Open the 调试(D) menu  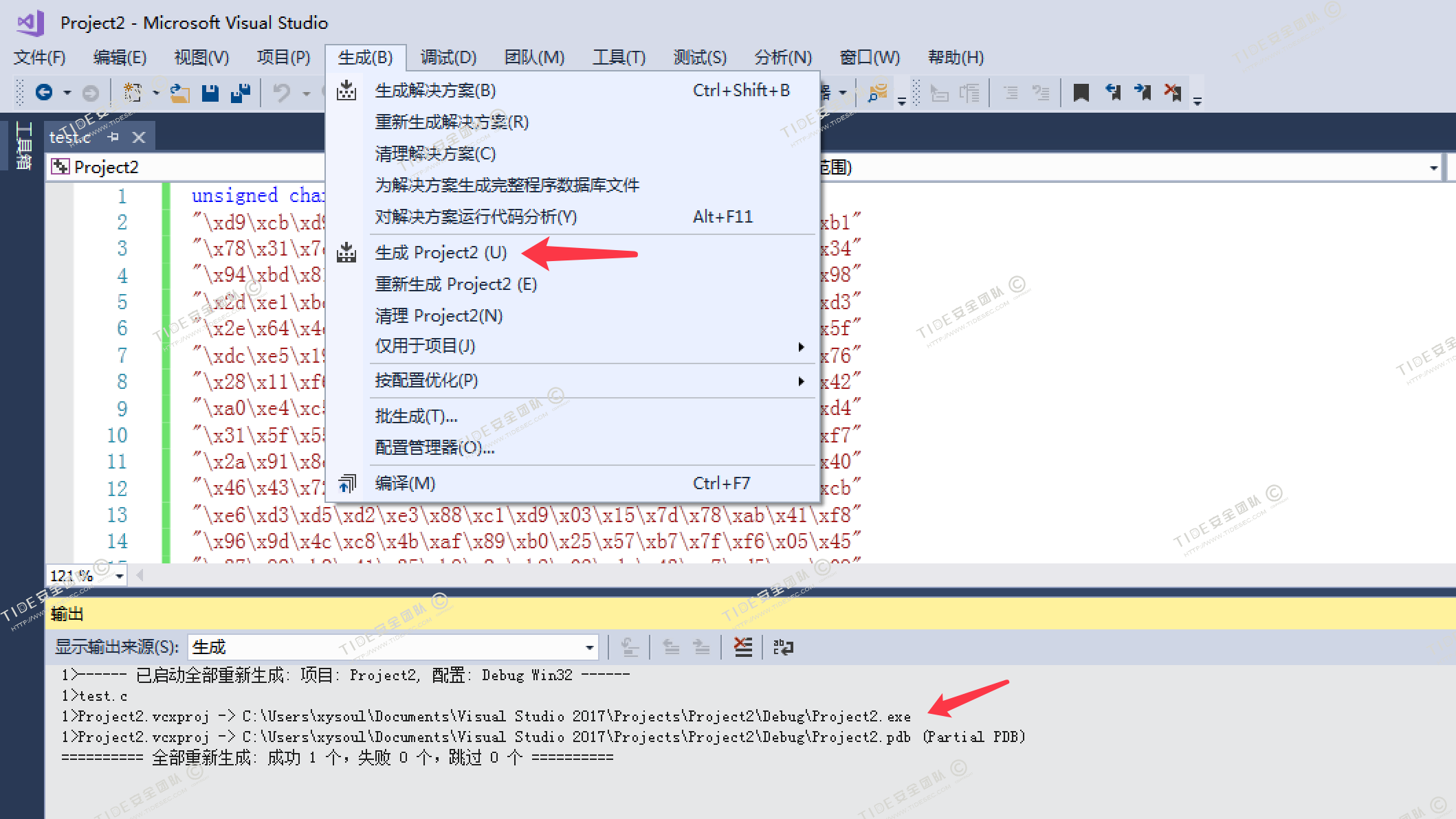coord(448,58)
